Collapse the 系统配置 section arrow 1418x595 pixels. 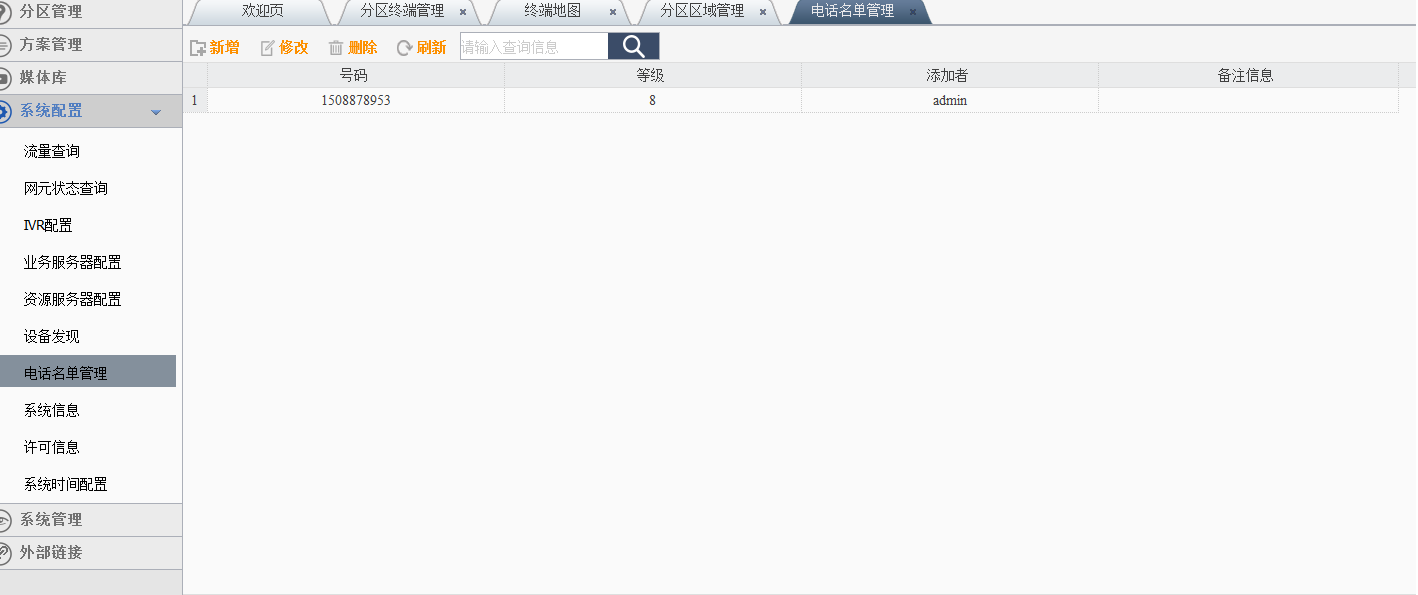[x=155, y=112]
